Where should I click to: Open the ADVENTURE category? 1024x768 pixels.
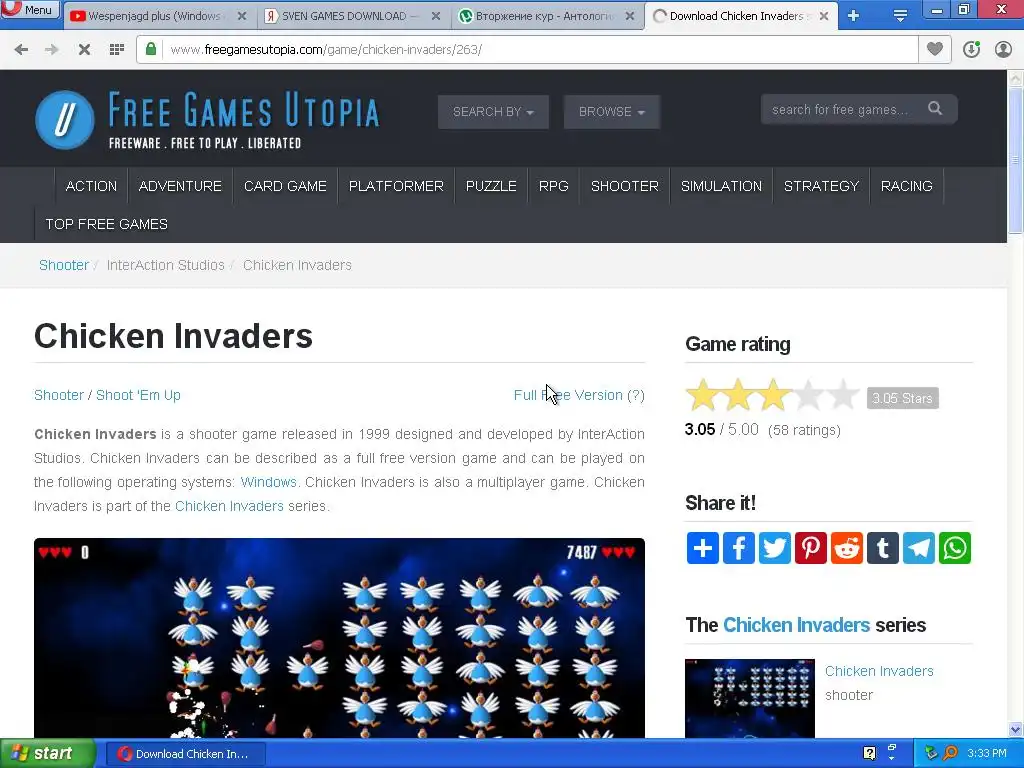click(x=180, y=186)
